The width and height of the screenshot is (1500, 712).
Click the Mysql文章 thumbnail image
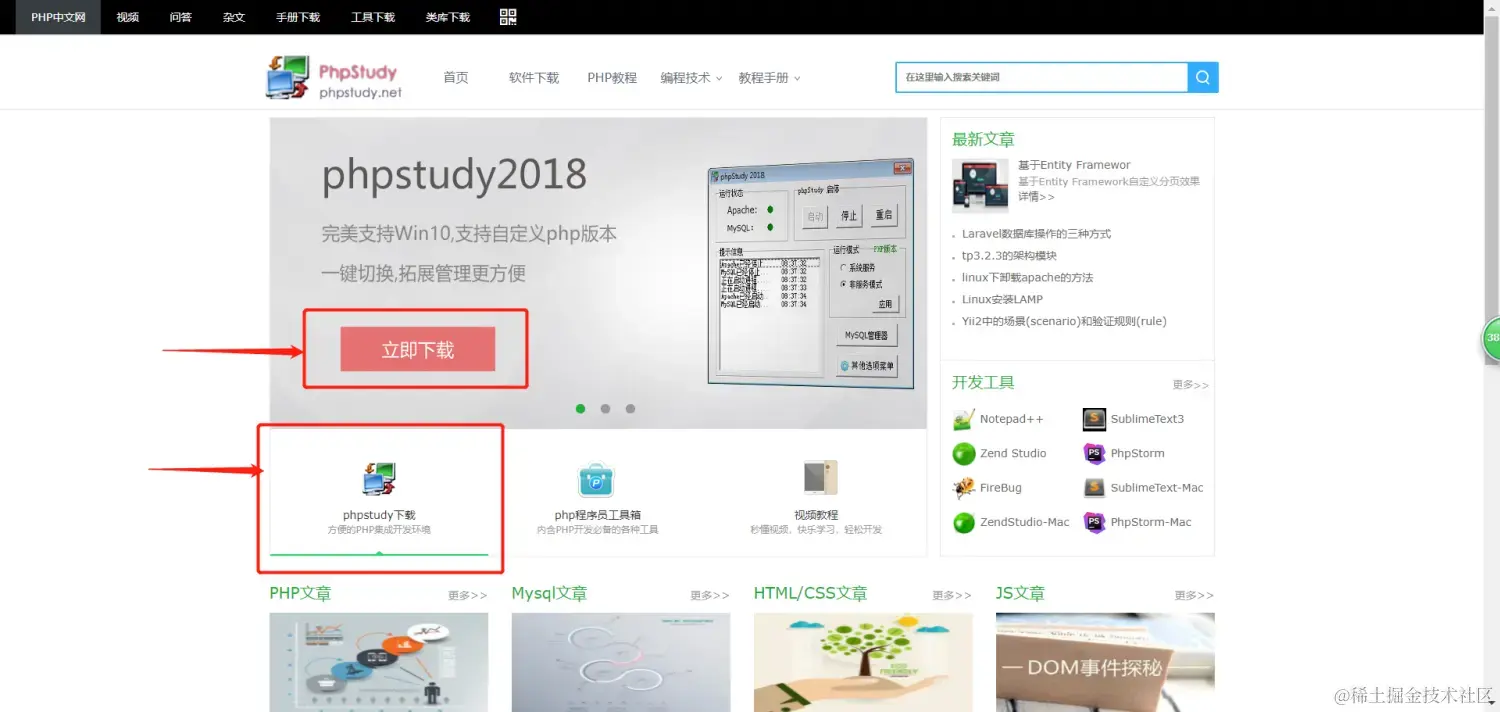621,662
